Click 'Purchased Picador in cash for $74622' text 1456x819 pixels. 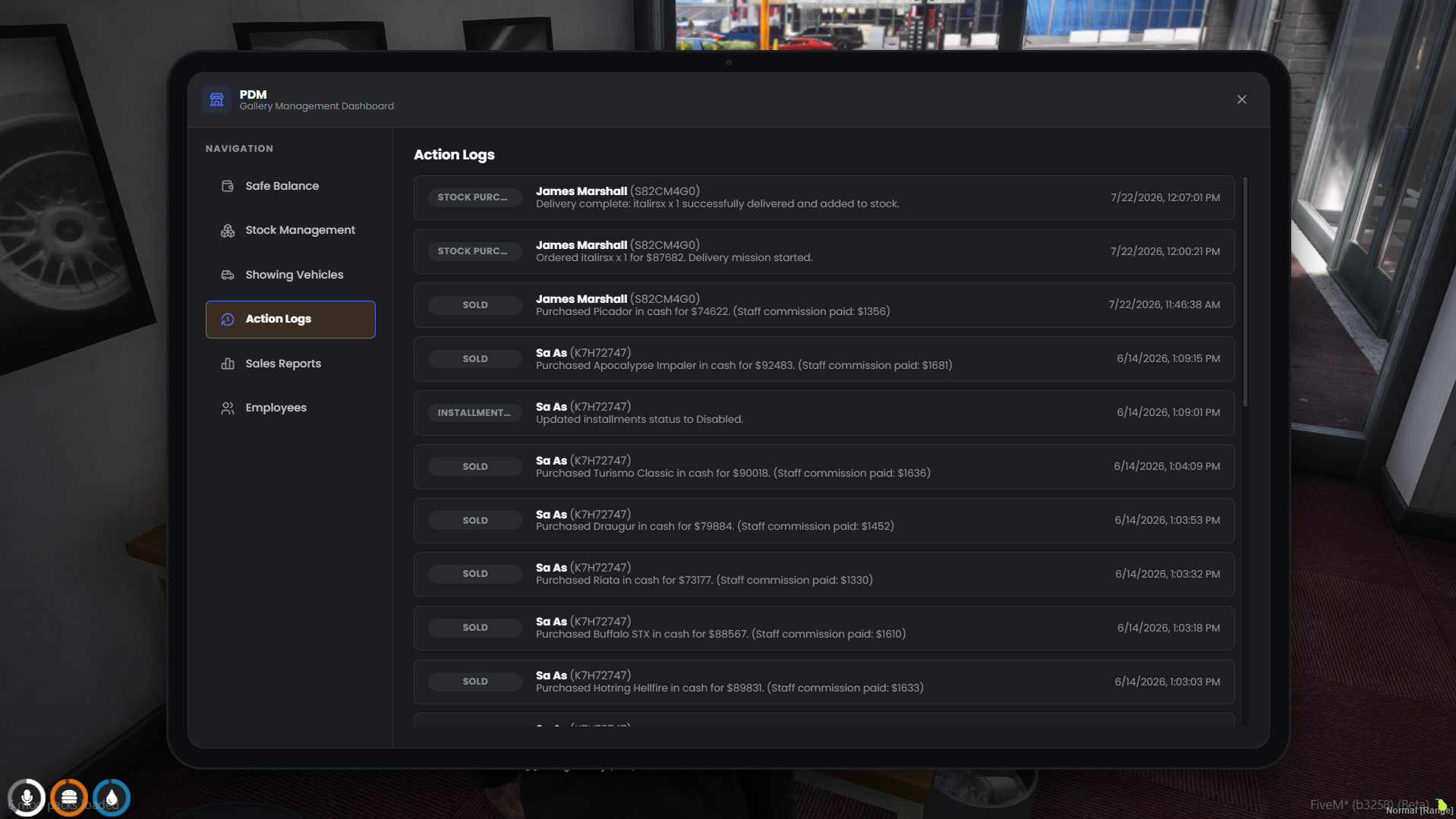(713, 312)
